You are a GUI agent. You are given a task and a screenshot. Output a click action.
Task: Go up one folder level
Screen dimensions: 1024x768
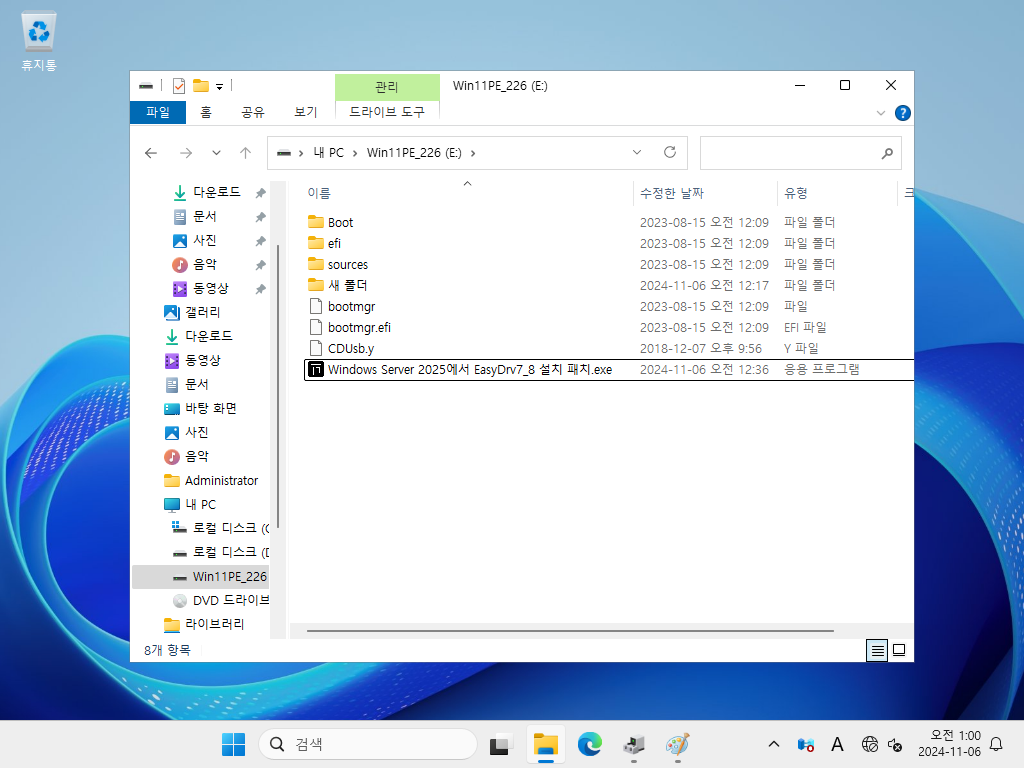coord(246,153)
